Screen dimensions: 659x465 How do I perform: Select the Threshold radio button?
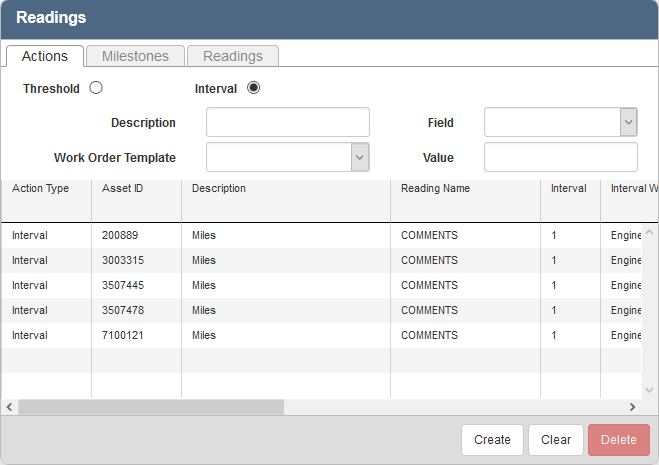coord(96,88)
